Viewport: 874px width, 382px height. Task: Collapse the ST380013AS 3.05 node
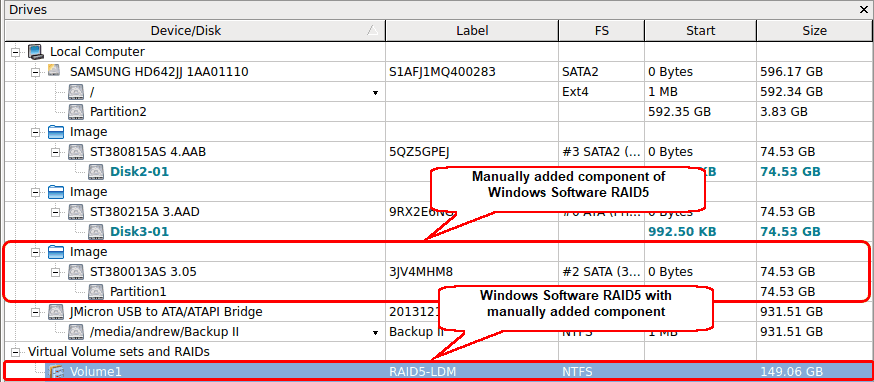(56, 272)
